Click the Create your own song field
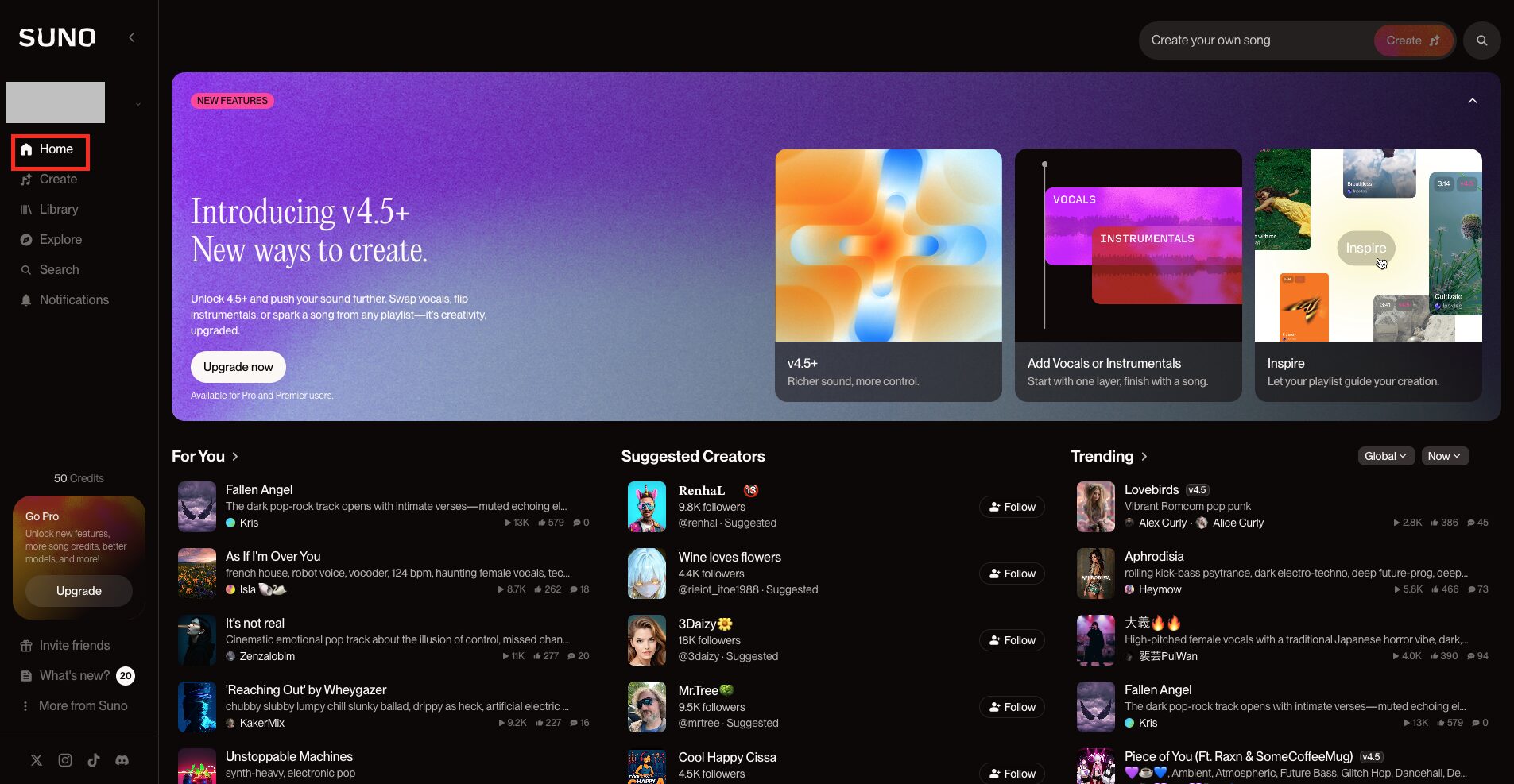 1256,41
